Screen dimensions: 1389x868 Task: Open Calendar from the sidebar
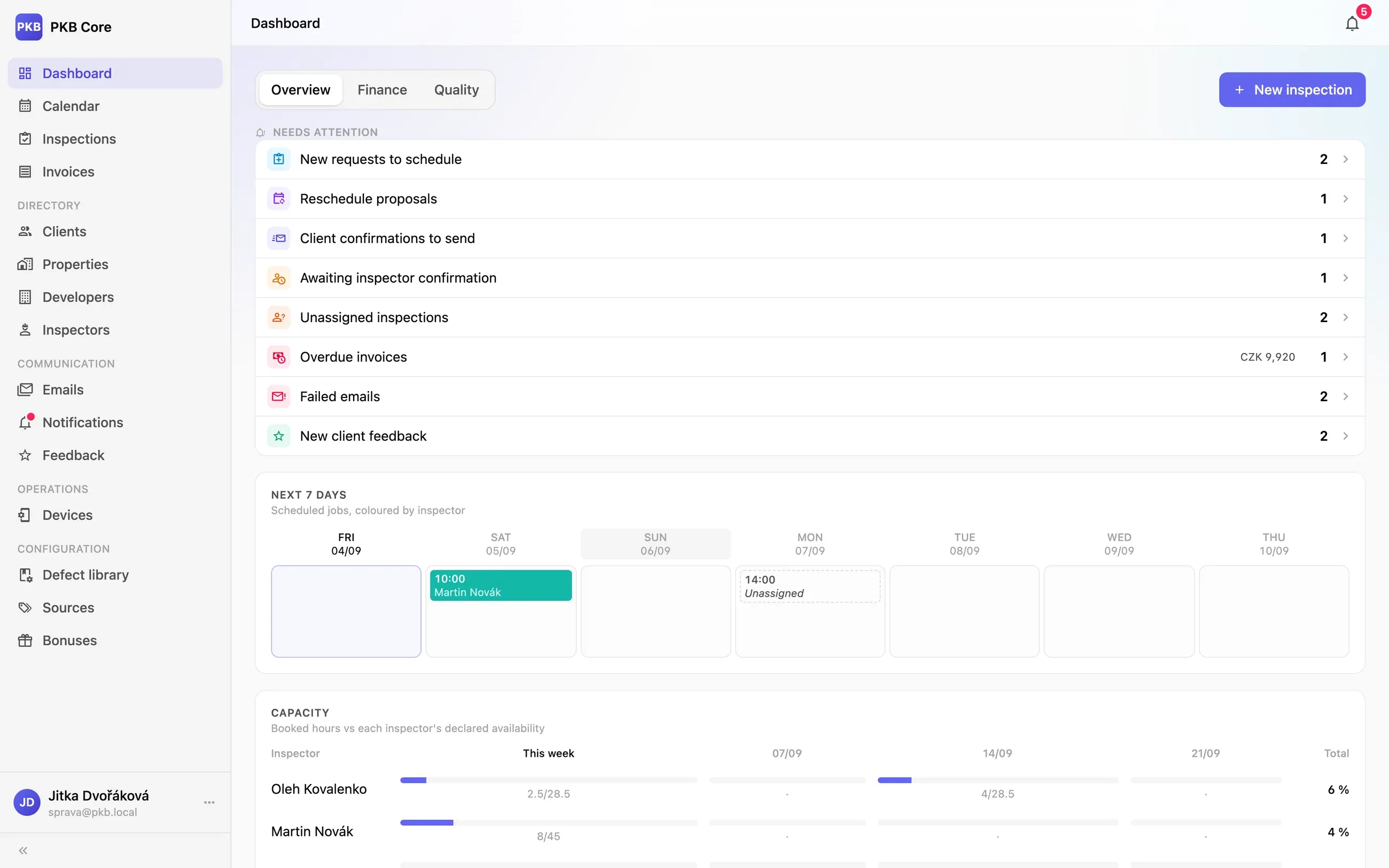coord(115,106)
